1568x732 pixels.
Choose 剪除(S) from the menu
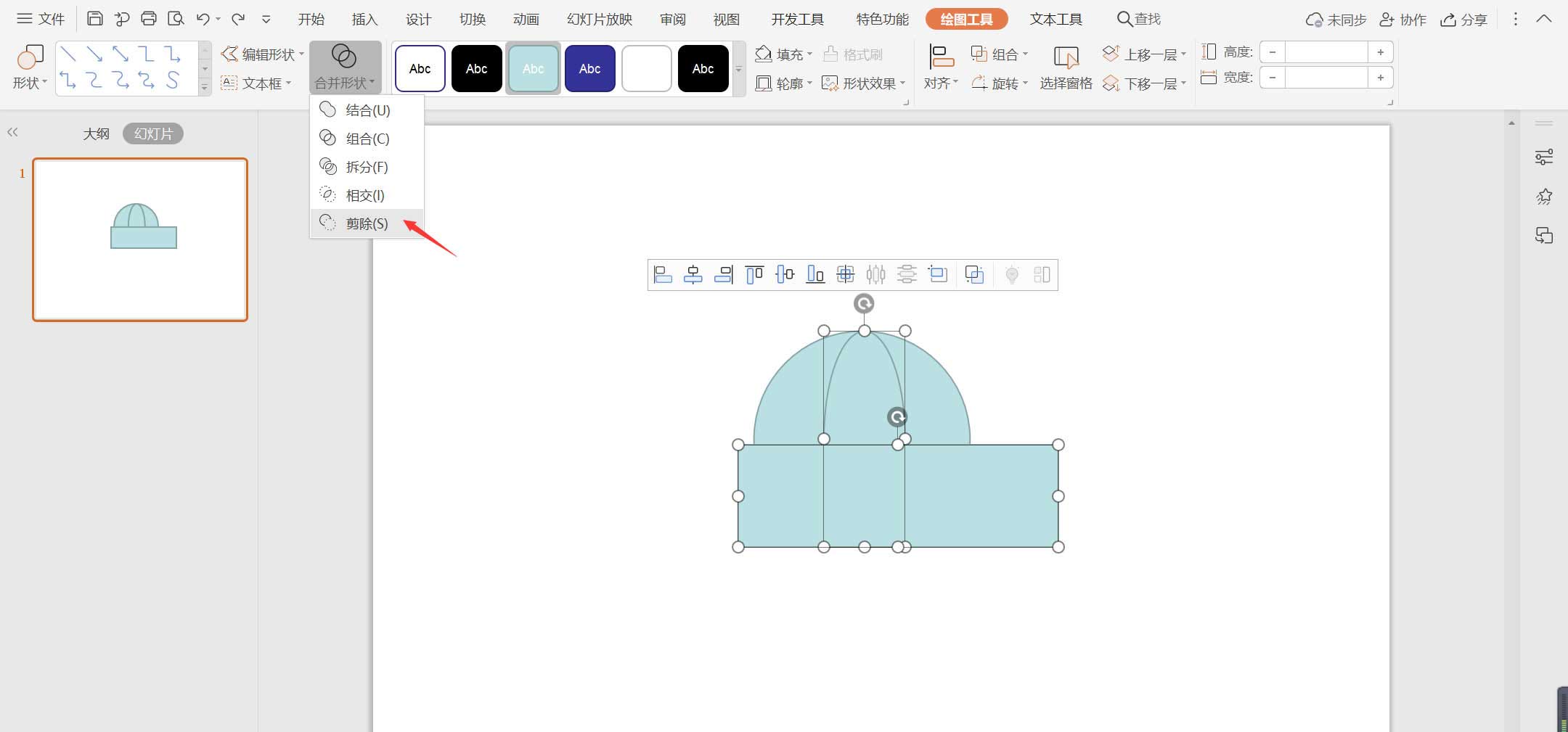(367, 223)
